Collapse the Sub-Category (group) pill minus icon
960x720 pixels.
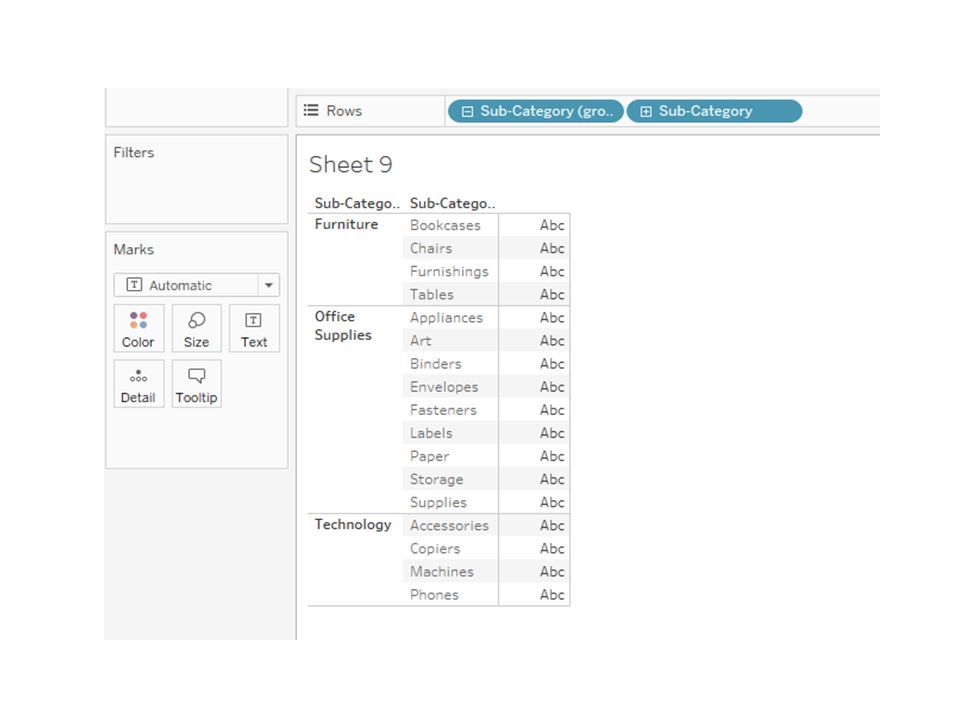point(467,111)
